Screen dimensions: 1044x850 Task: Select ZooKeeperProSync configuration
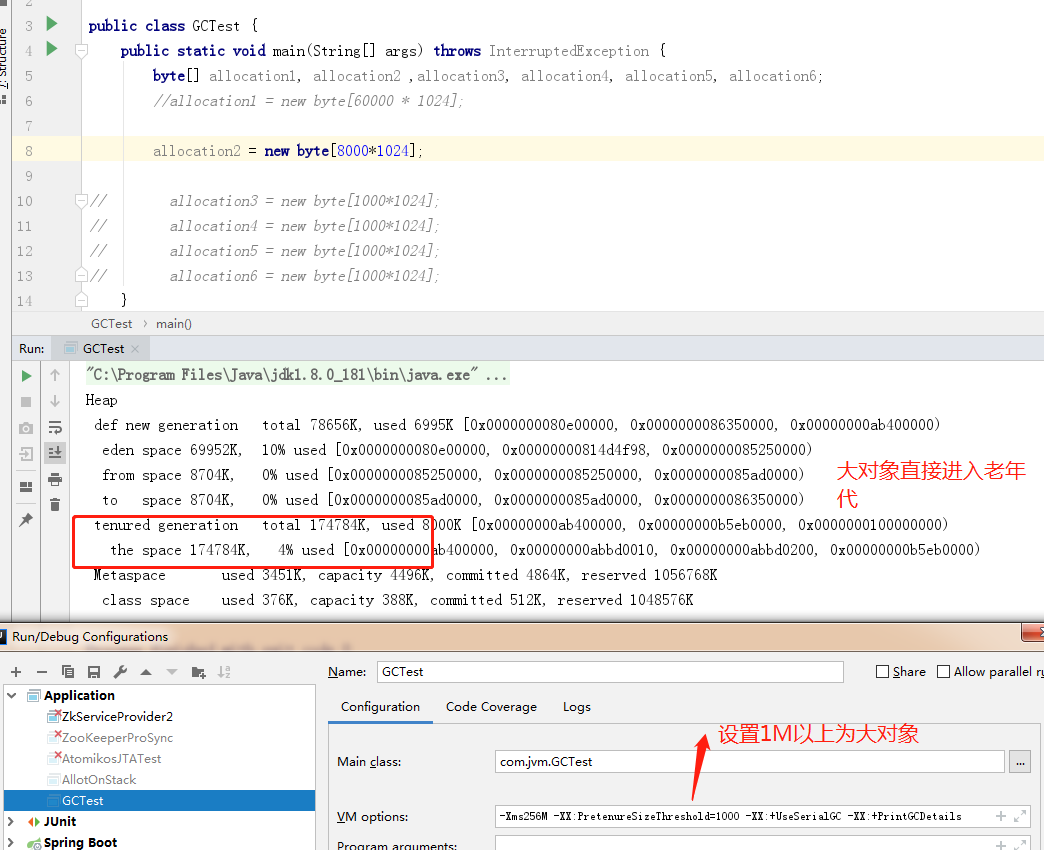click(x=117, y=738)
